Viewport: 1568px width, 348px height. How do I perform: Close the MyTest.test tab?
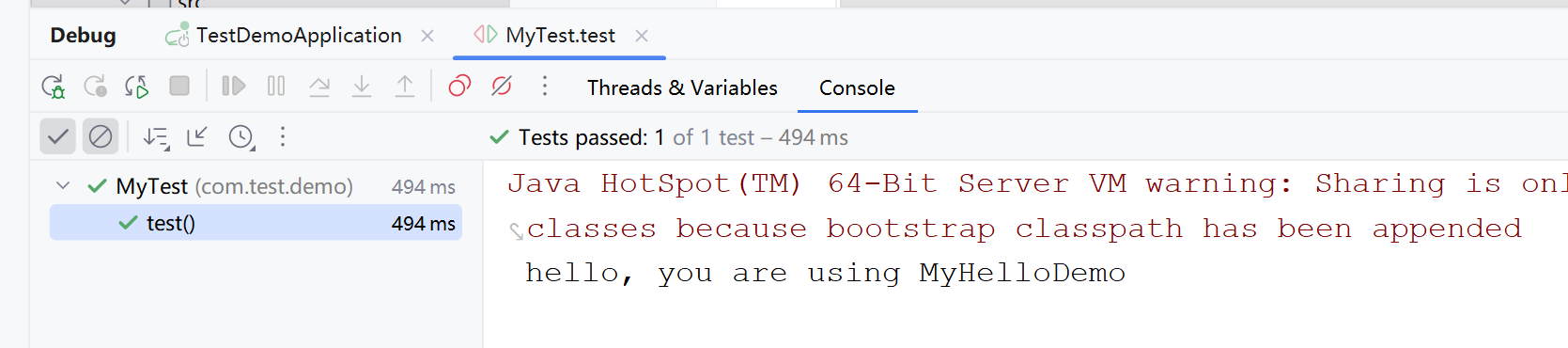click(x=642, y=36)
